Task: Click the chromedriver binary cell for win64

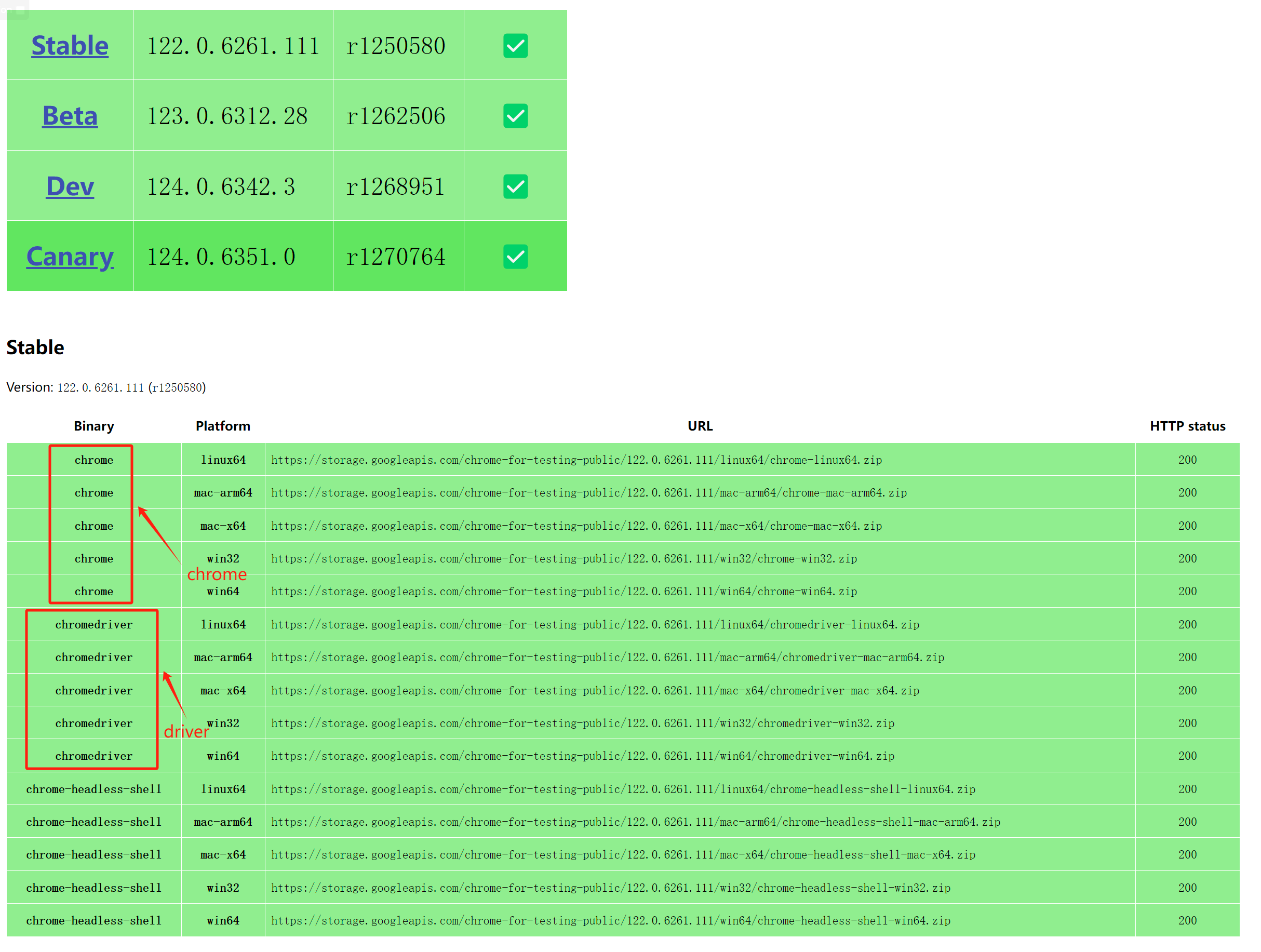Action: pyautogui.click(x=94, y=756)
